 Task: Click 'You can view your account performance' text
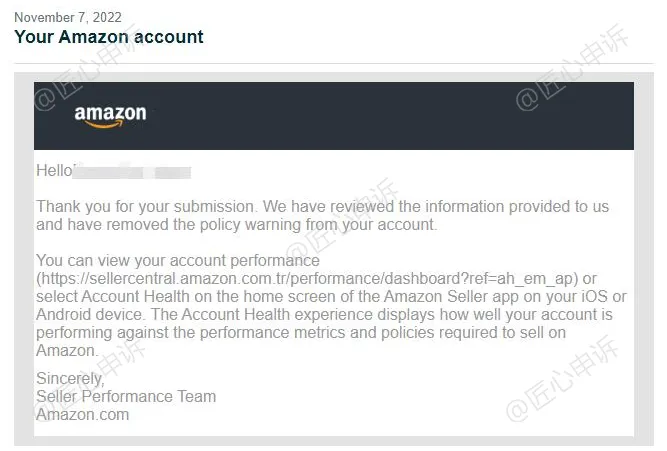coord(178,260)
